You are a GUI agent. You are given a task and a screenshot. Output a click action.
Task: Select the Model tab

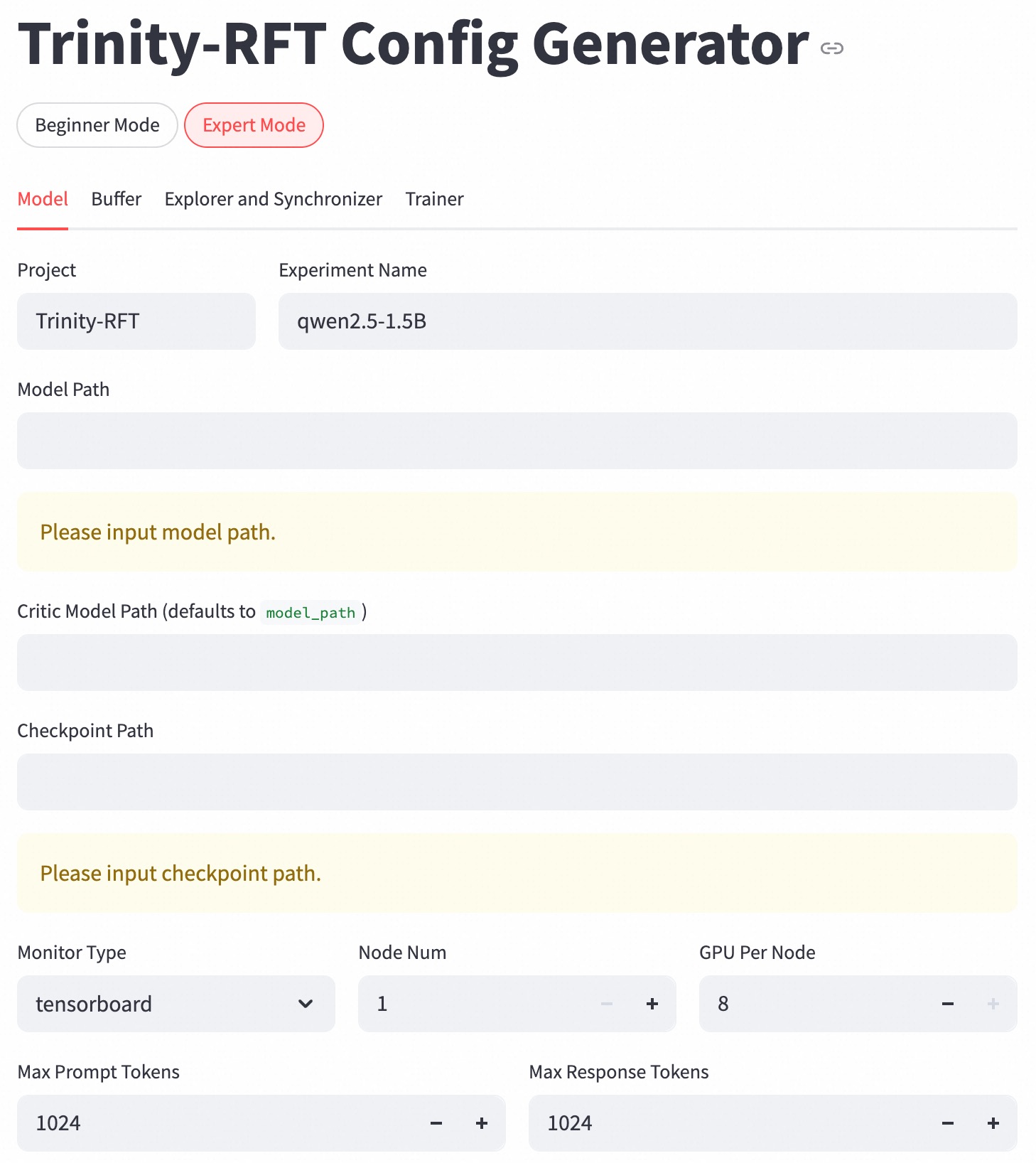click(x=43, y=199)
